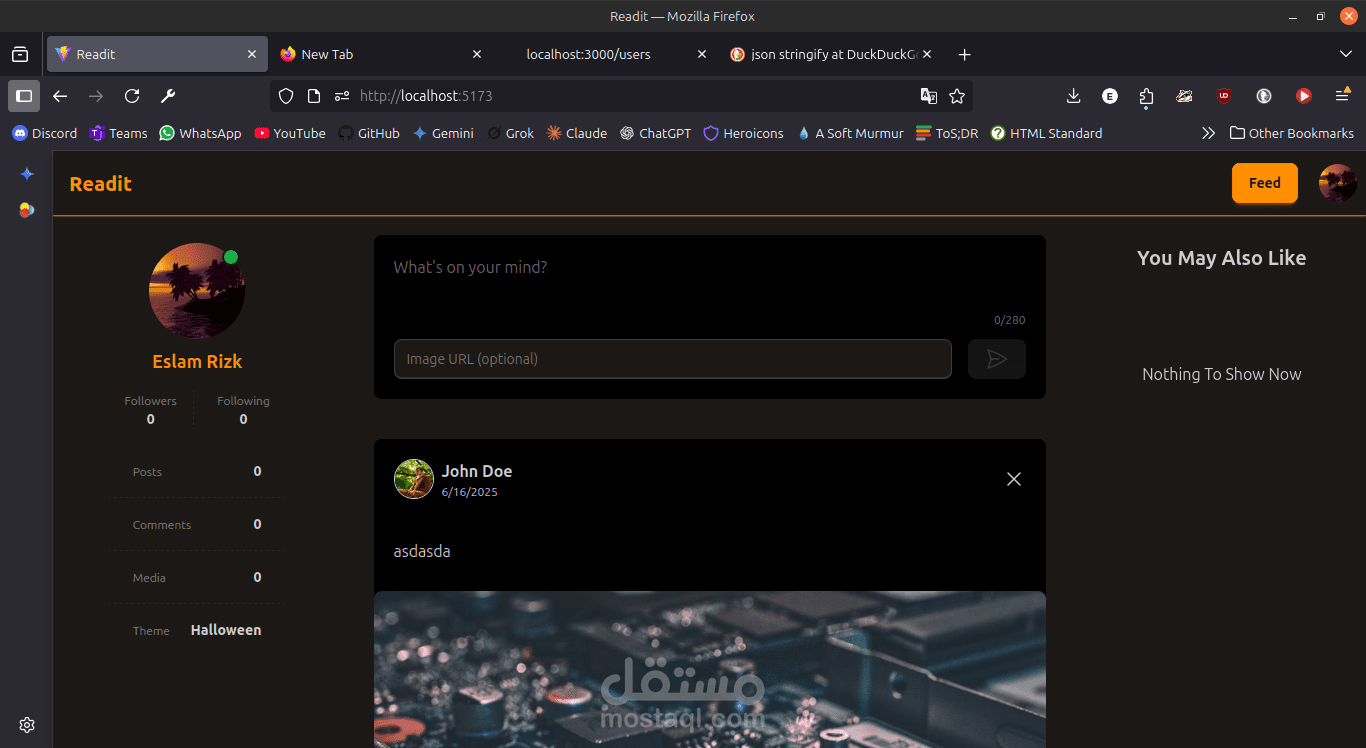This screenshot has width=1366, height=748.
Task: View the Followers count
Action: coord(150,410)
